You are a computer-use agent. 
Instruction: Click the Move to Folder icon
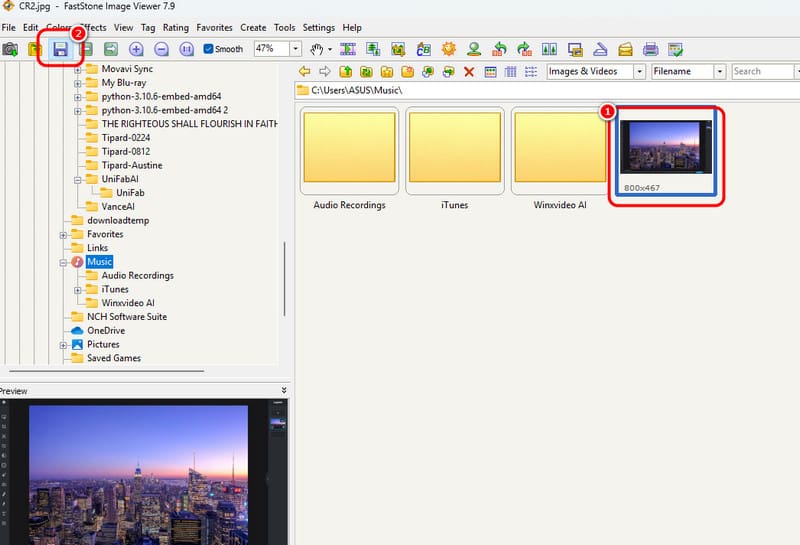[448, 71]
